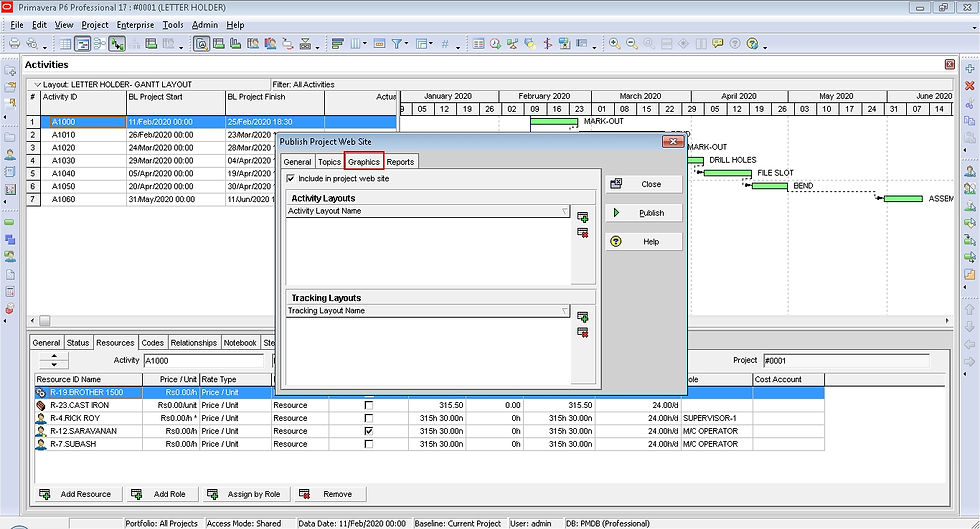
Task: Open the Relationships tab in details pane
Action: pyautogui.click(x=194, y=343)
